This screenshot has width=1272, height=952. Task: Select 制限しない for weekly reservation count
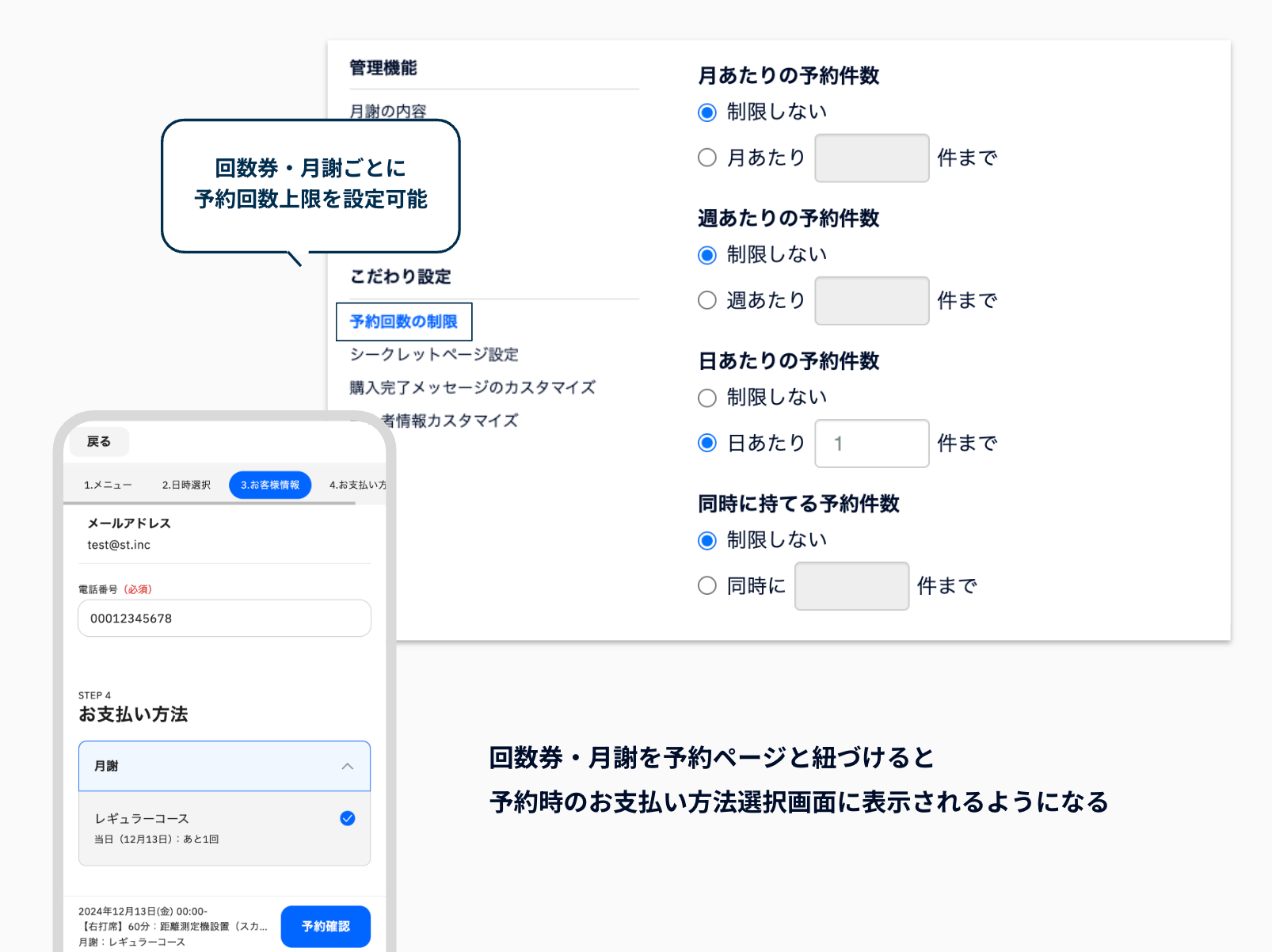(707, 255)
